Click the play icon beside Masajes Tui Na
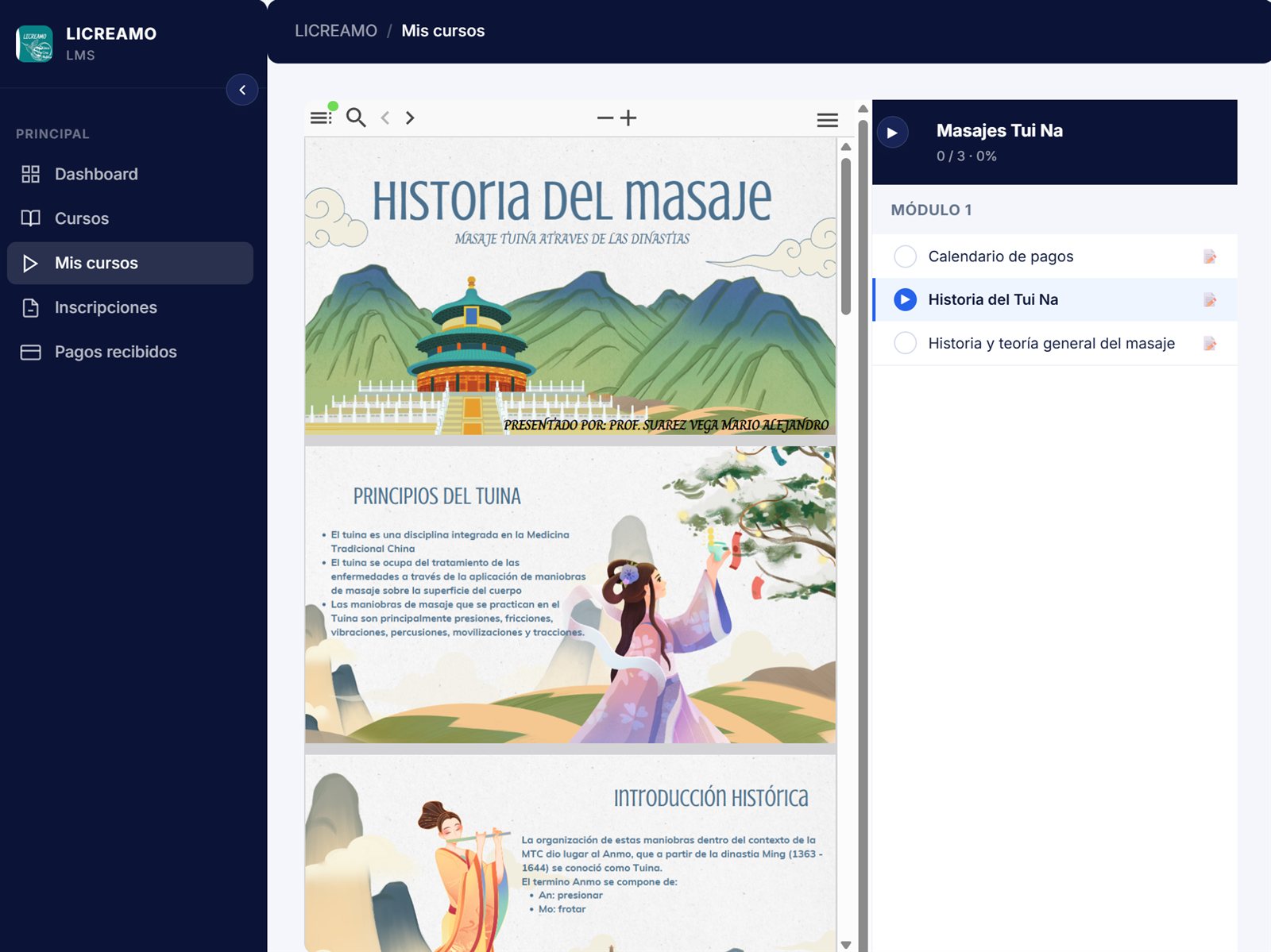 click(893, 133)
